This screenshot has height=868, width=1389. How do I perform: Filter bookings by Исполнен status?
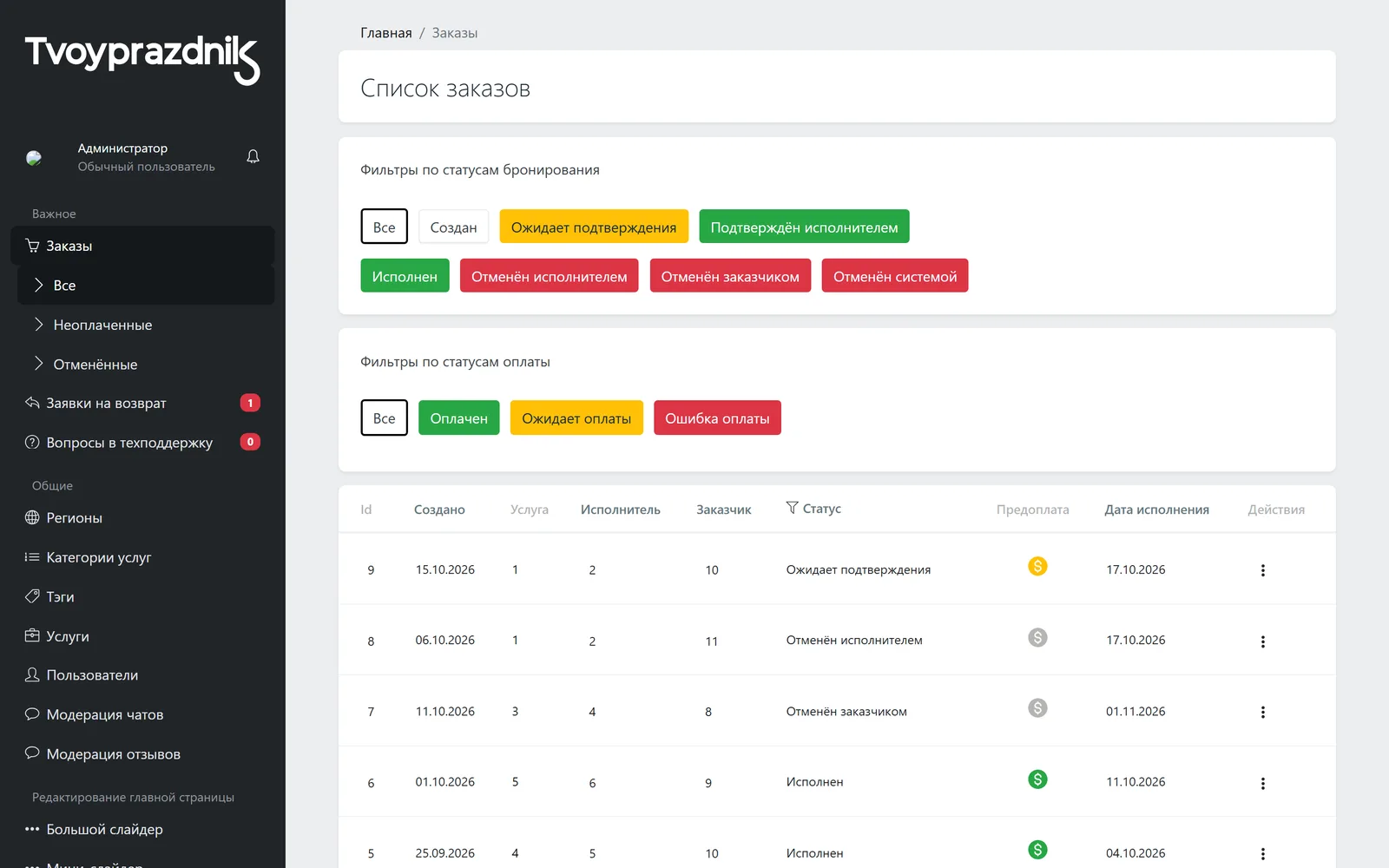405,276
